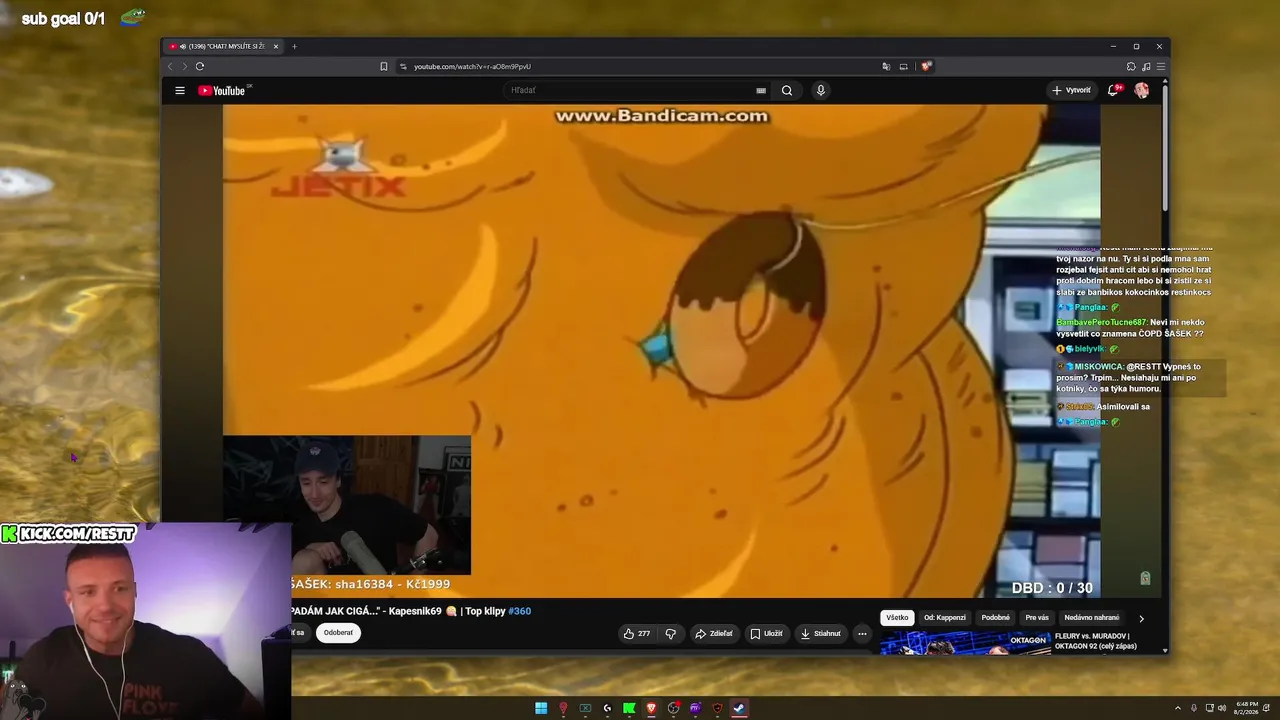Bookmark this page using the bookmark icon
Image resolution: width=1280 pixels, height=720 pixels.
384,66
